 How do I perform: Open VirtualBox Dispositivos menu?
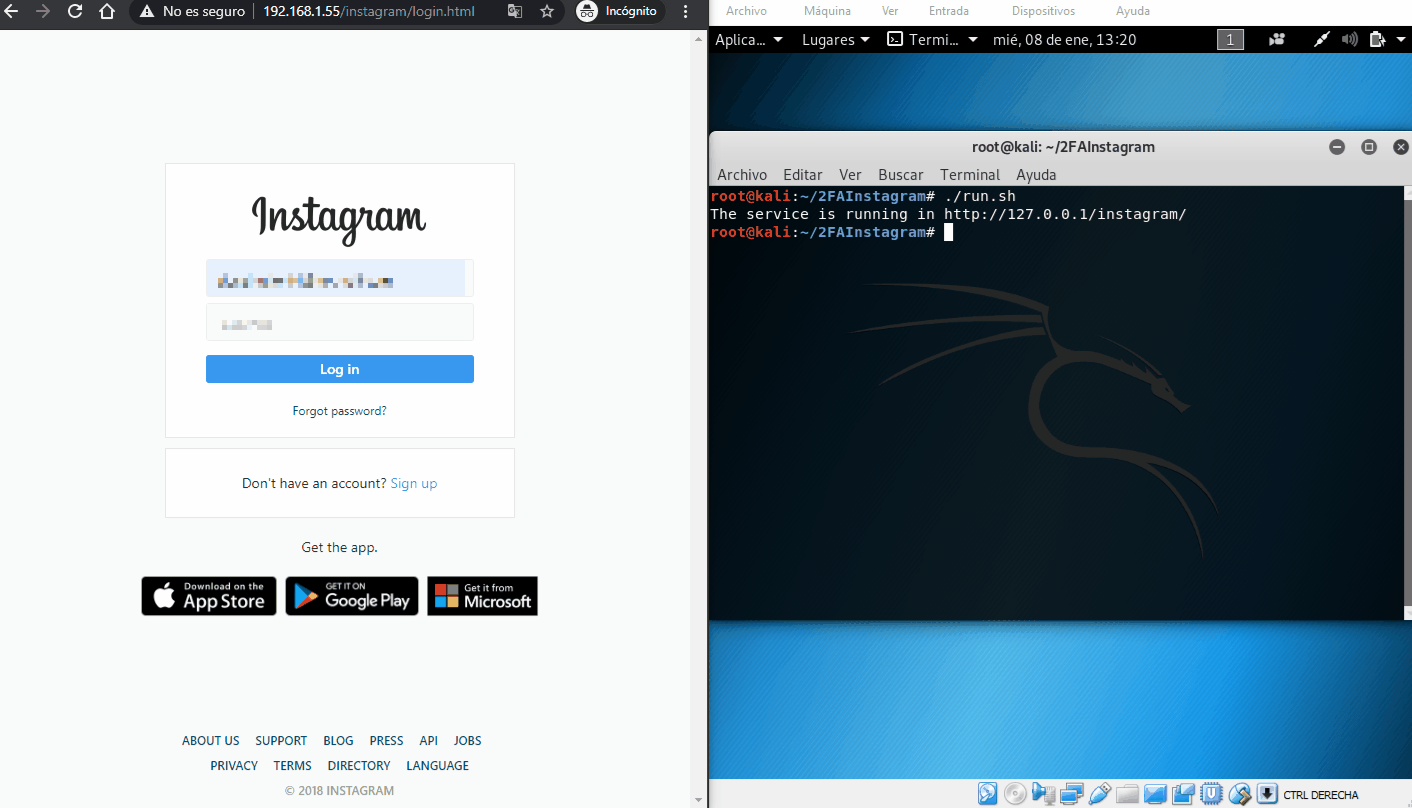tap(1043, 11)
